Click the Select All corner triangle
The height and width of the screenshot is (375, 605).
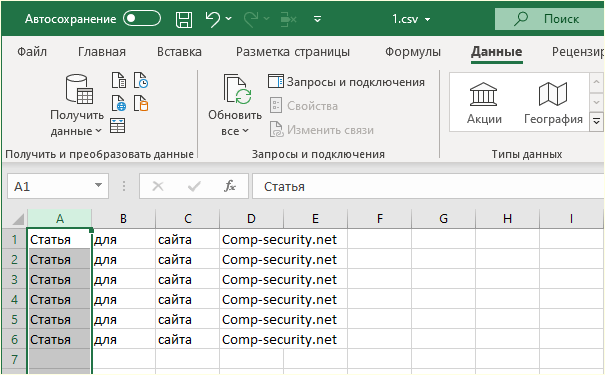(18, 220)
